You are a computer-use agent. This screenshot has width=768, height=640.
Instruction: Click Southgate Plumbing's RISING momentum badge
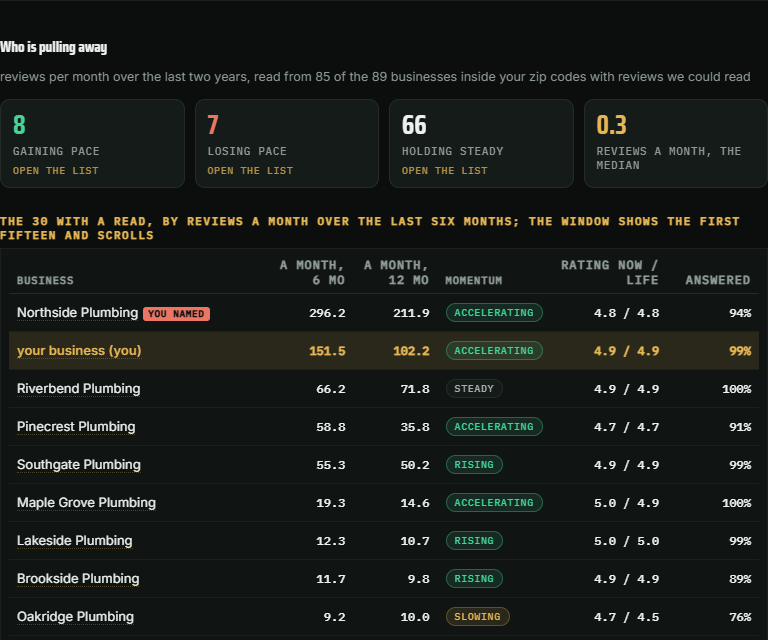click(x=474, y=464)
